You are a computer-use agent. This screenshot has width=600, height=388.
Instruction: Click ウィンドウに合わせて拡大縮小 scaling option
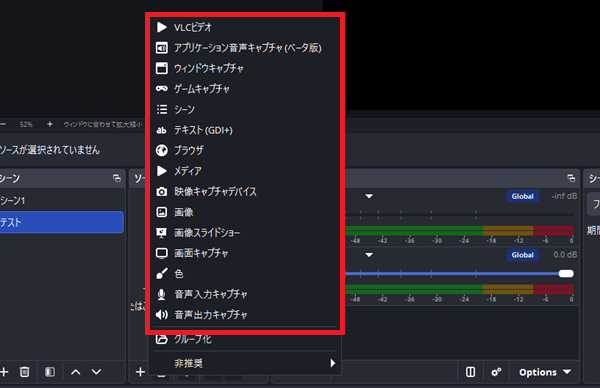[x=103, y=124]
